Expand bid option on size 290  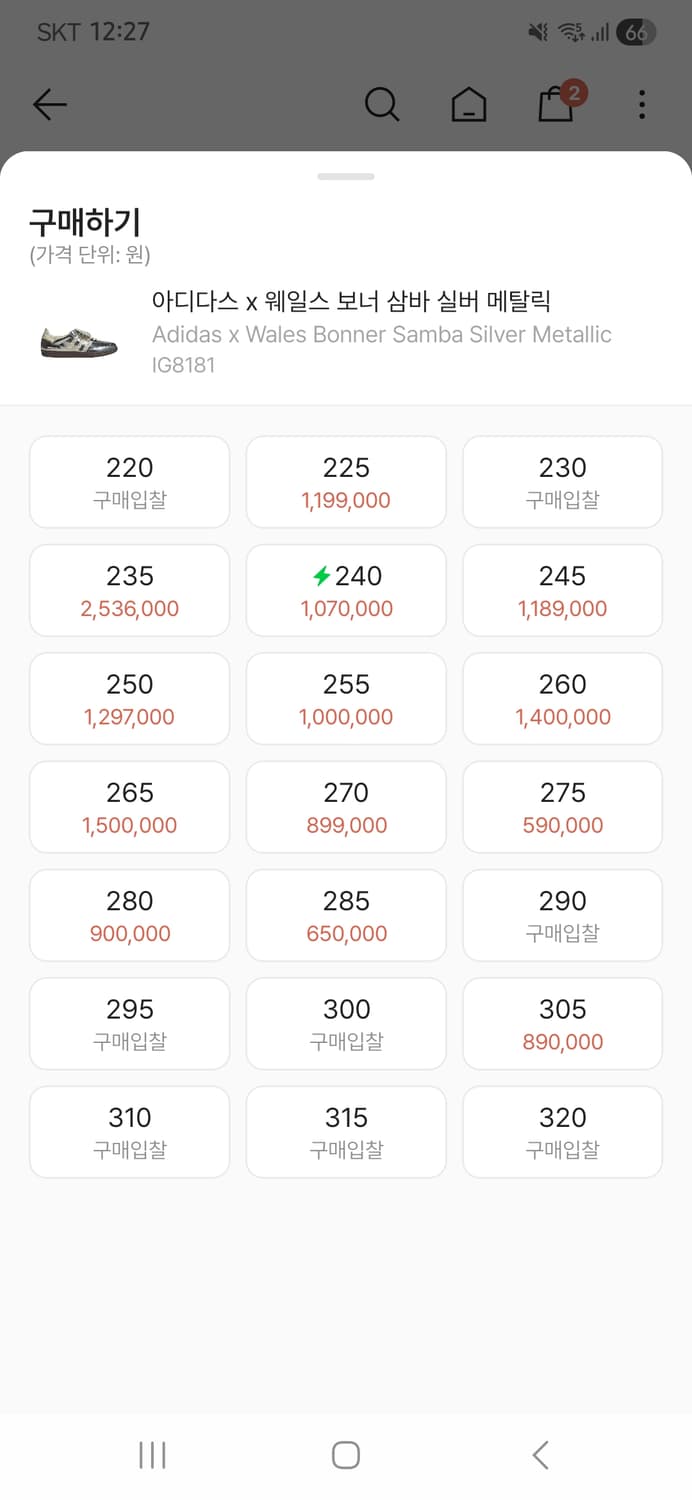tap(562, 915)
